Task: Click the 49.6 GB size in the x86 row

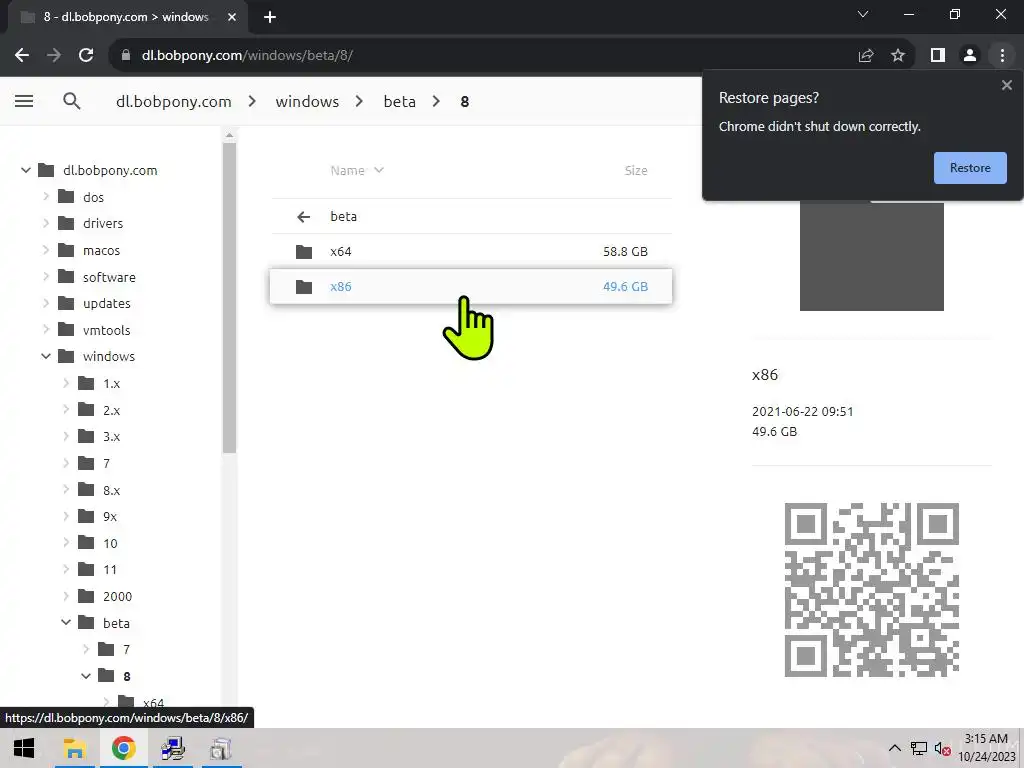Action: tap(626, 287)
